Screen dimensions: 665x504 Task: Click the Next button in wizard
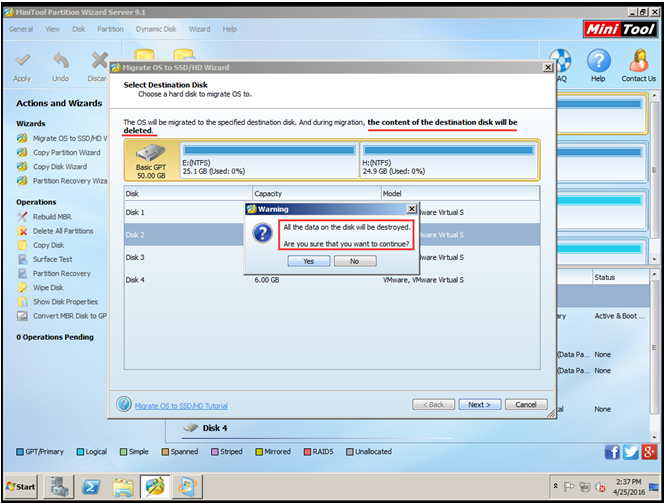480,405
